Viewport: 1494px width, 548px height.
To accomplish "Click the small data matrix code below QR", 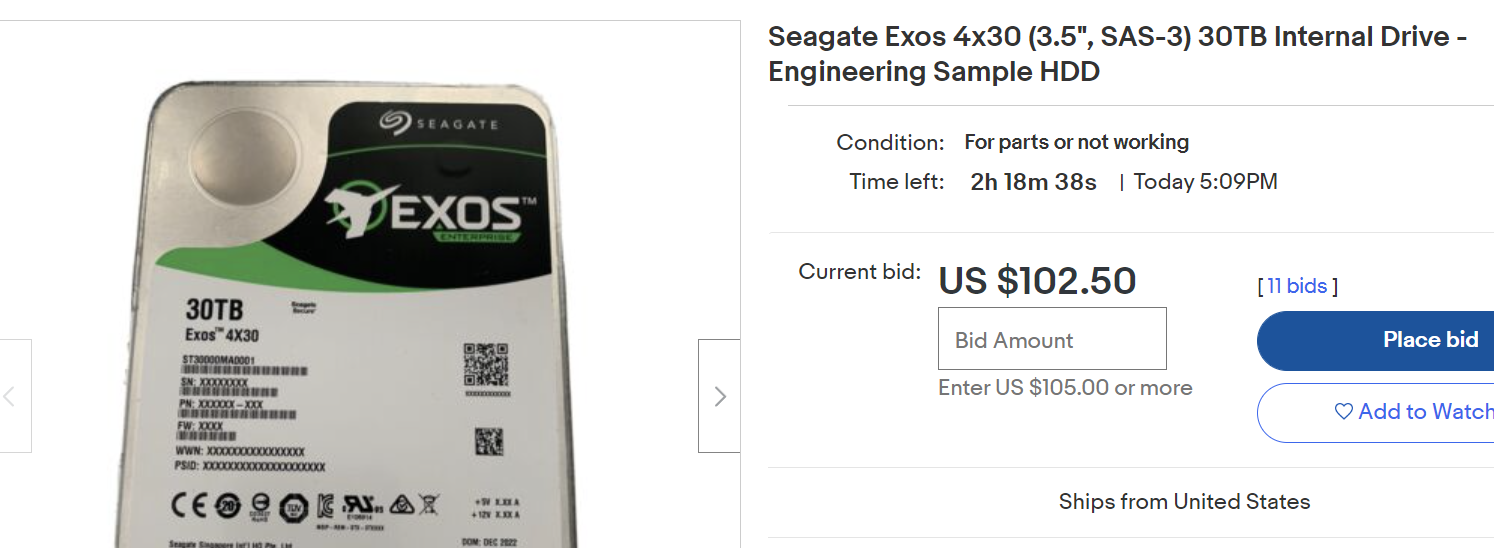I will pyautogui.click(x=488, y=441).
